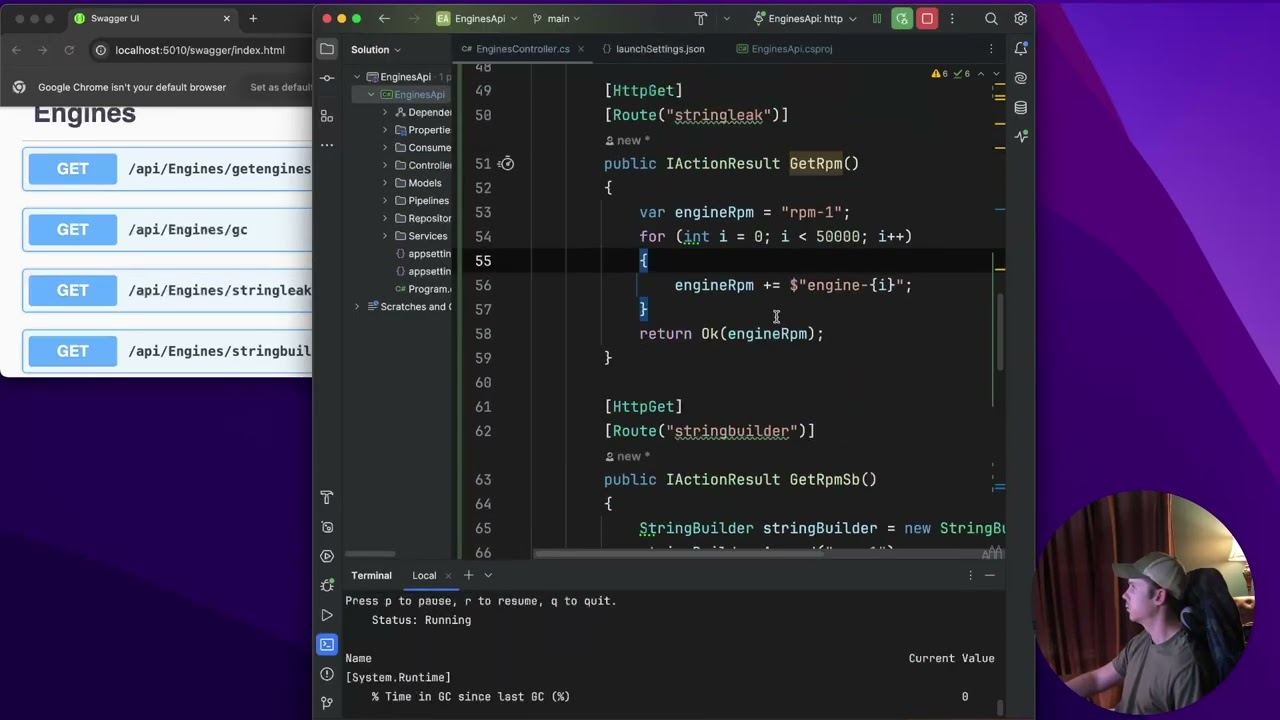The height and width of the screenshot is (720, 1280).
Task: Select Program.cs in Solution tree
Action: 422,289
